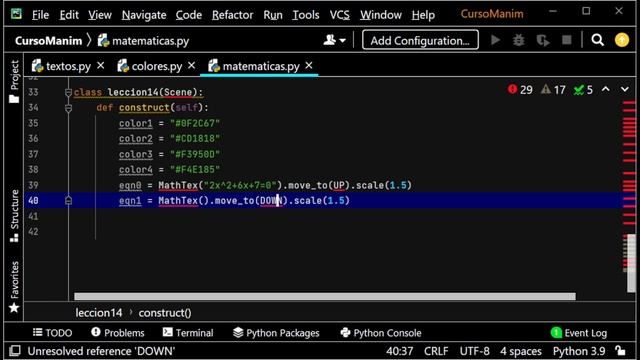Click the leccion14 breadcrumb
The width and height of the screenshot is (640, 360).
[99, 313]
